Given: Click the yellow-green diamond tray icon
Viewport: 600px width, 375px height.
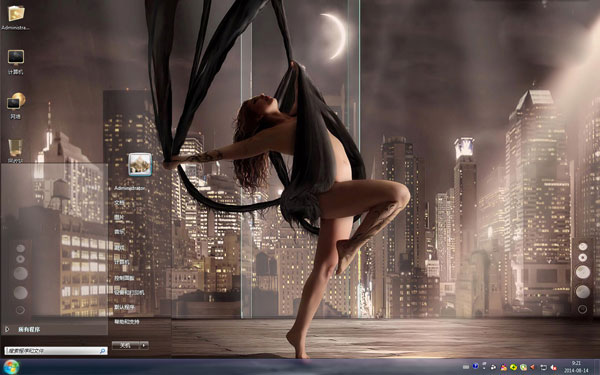Looking at the screenshot, I should 513,367.
